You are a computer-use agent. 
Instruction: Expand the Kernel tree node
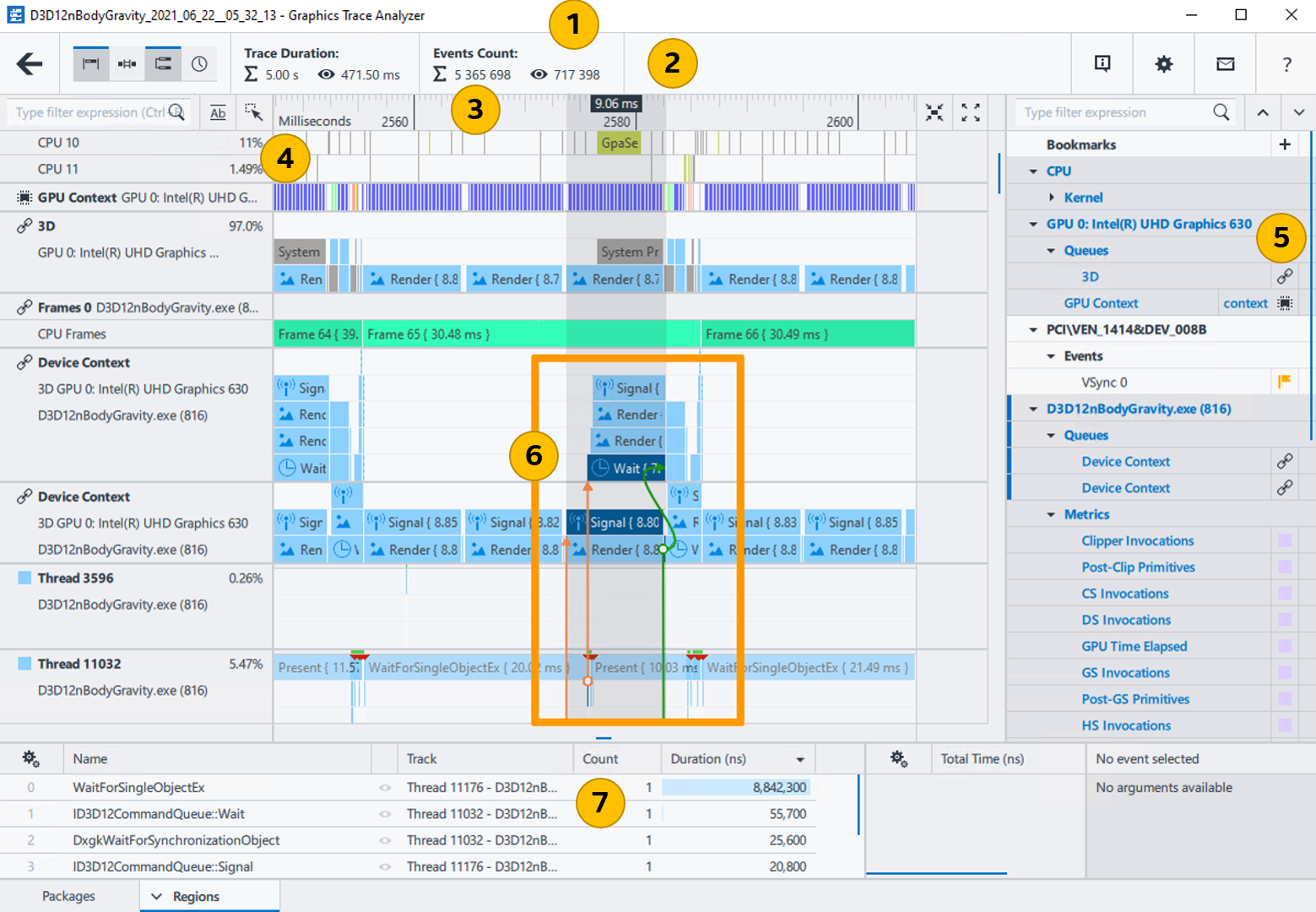(1052, 198)
